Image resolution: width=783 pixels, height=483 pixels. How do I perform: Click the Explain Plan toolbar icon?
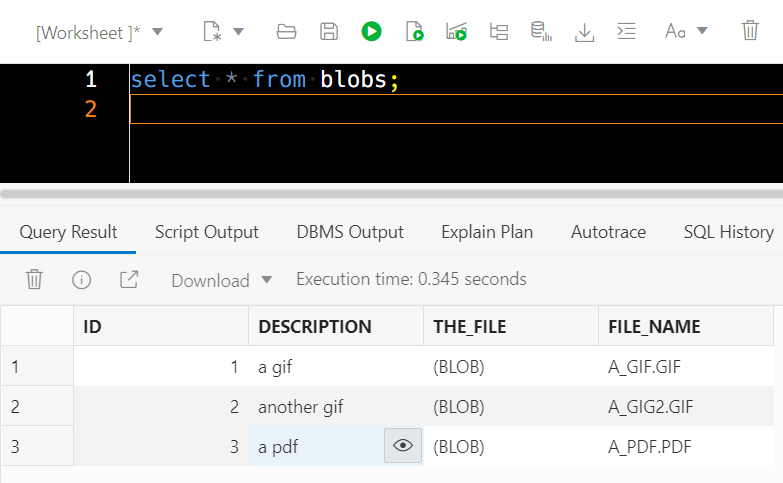498,31
